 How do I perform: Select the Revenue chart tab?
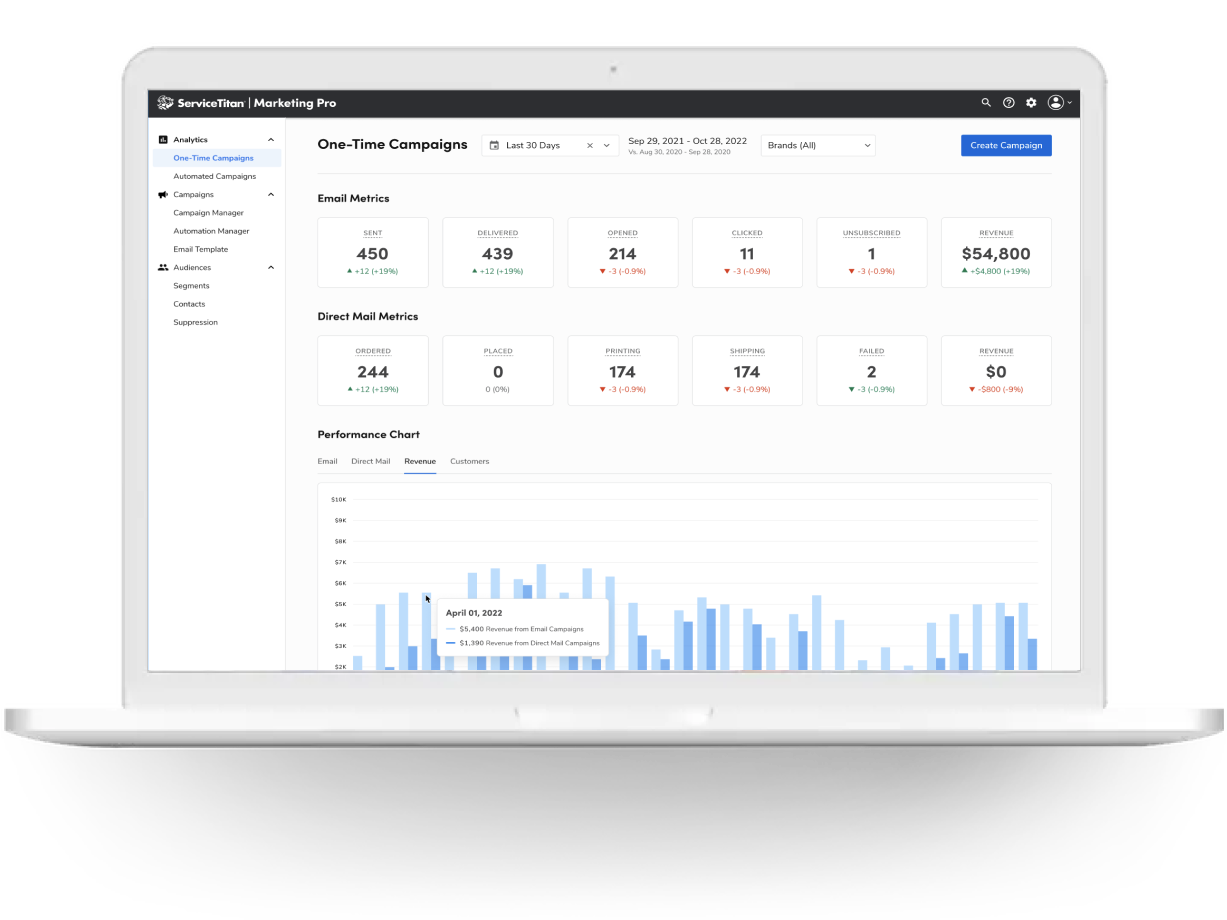[420, 462]
